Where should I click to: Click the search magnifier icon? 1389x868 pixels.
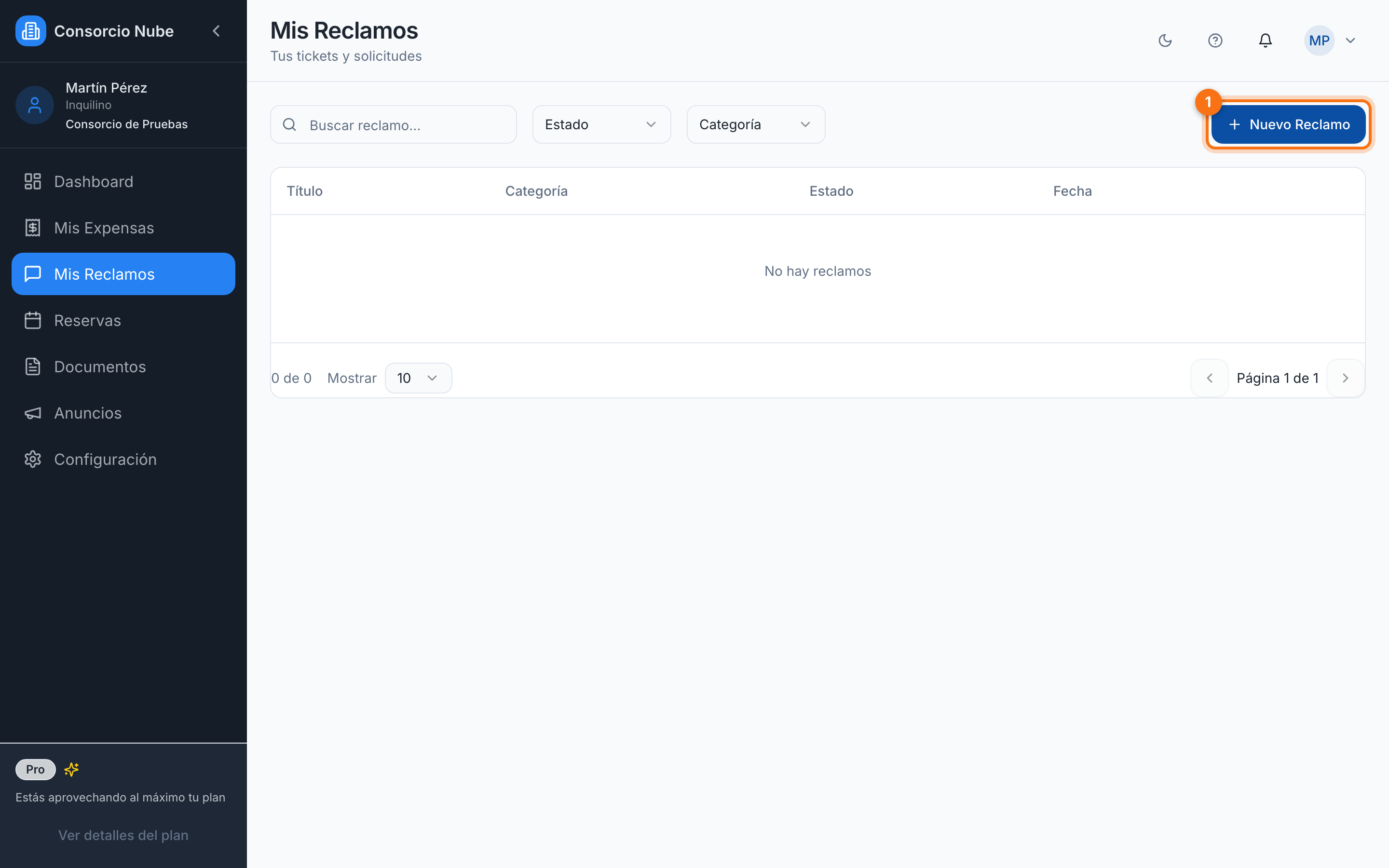pyautogui.click(x=290, y=124)
